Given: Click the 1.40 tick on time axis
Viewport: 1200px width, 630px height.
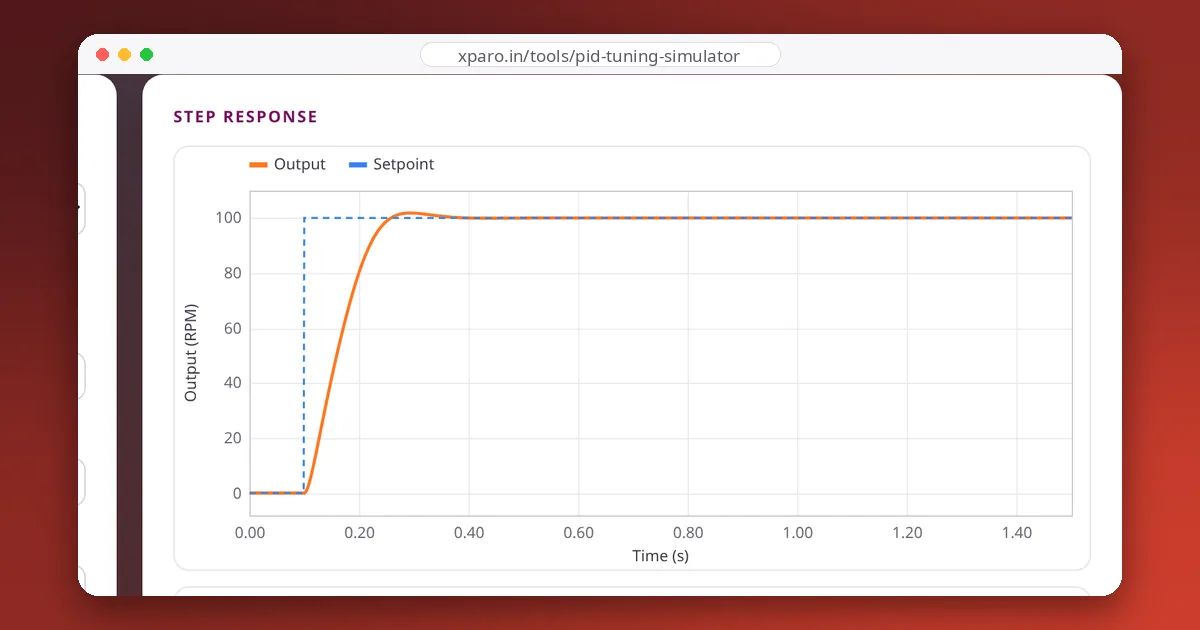Looking at the screenshot, I should 1017,533.
